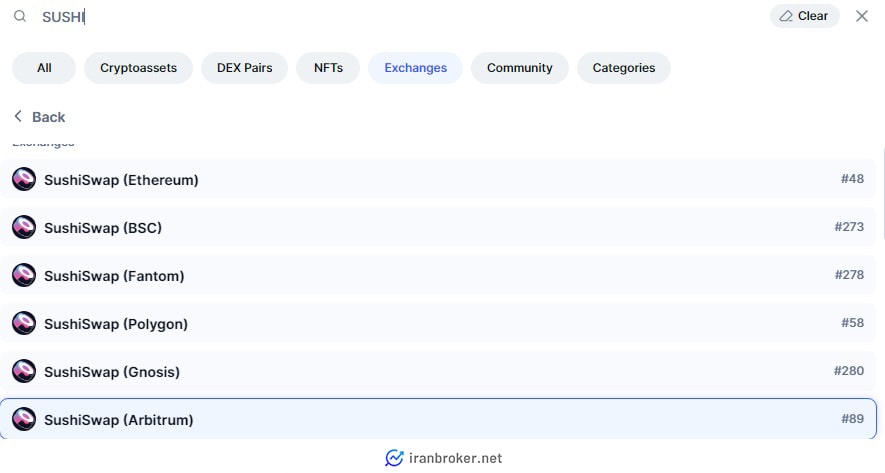Open the NFTs filter tab

328,68
